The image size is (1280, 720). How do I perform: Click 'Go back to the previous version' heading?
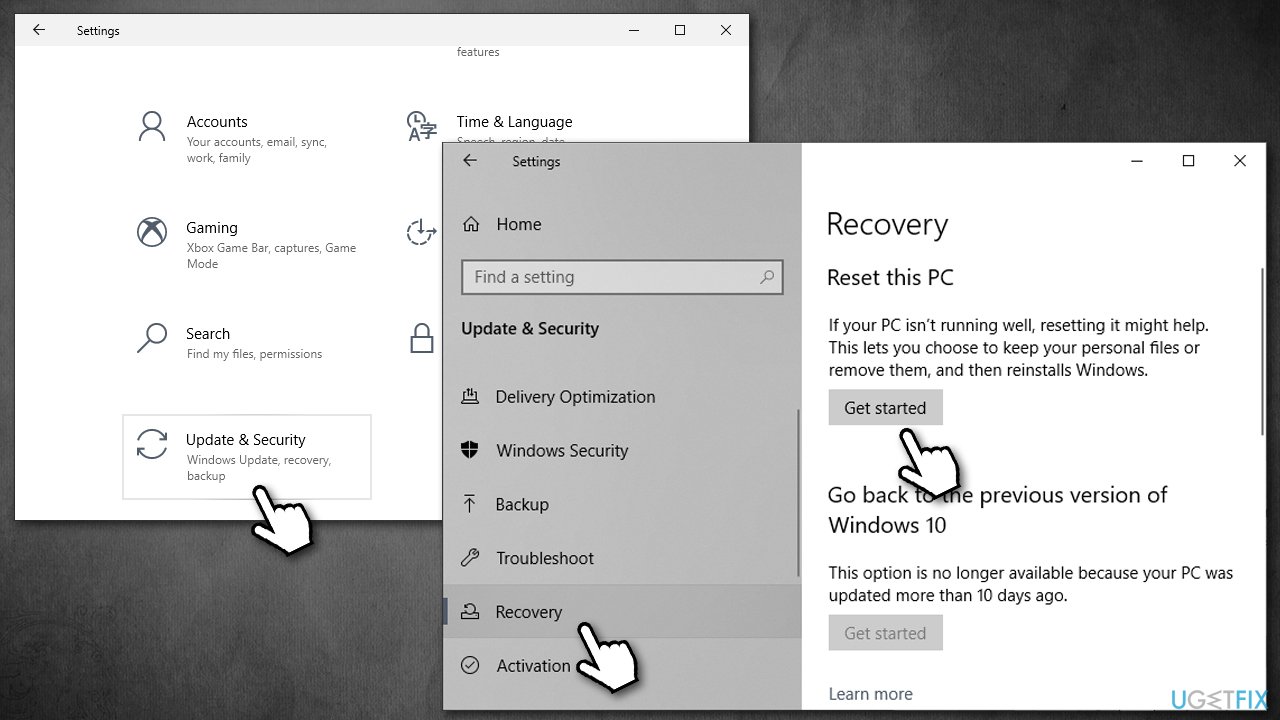point(997,510)
